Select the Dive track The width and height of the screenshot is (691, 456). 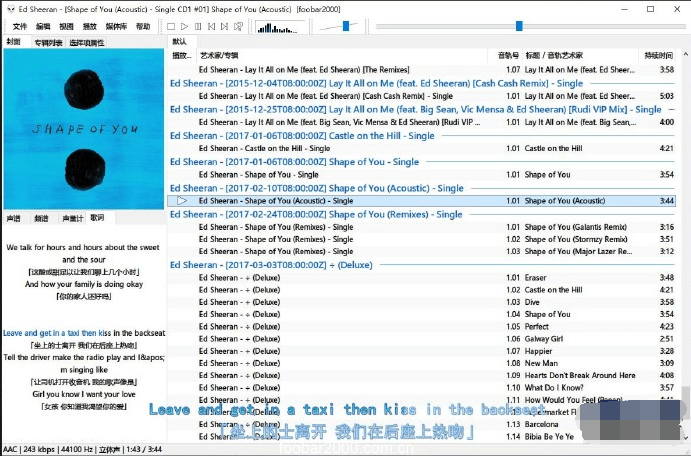pos(422,302)
